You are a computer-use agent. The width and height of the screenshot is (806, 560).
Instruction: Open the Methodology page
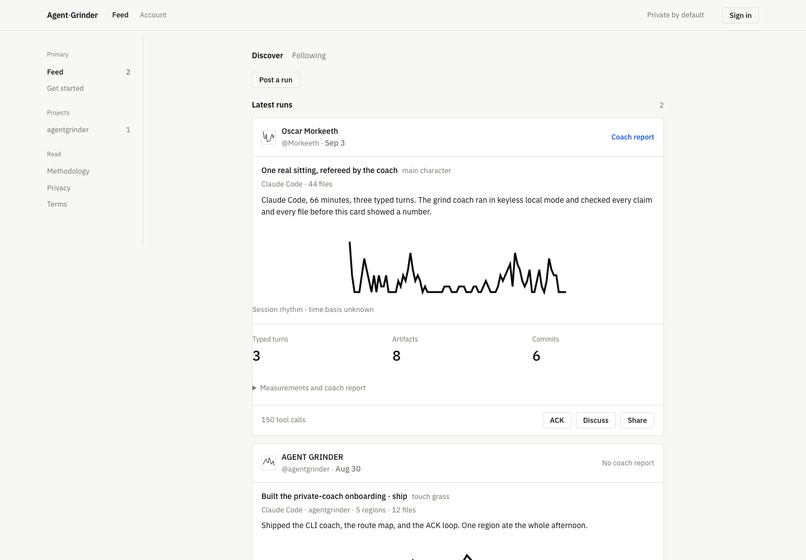pos(68,171)
